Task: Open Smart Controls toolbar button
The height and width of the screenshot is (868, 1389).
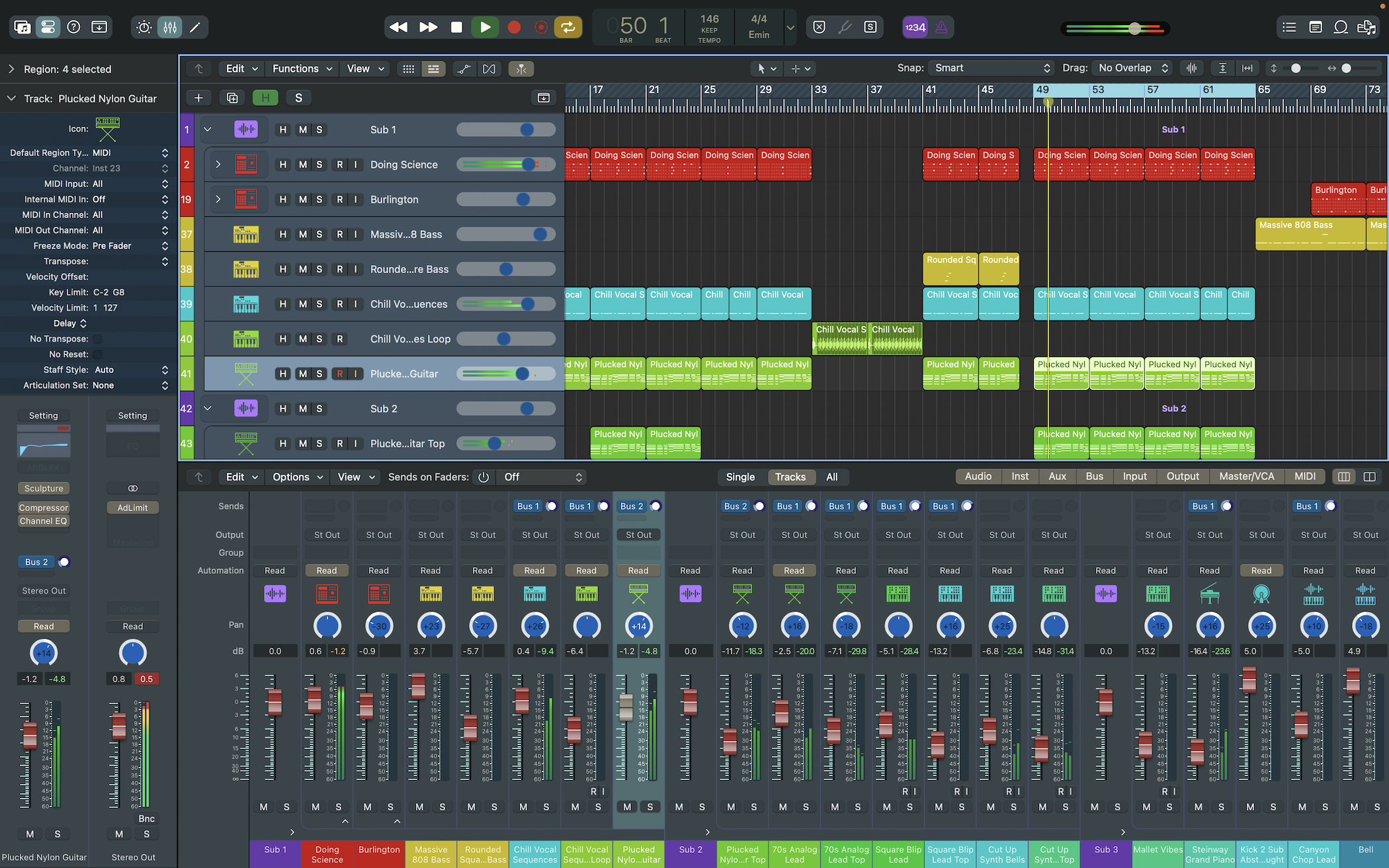Action: pos(144,27)
